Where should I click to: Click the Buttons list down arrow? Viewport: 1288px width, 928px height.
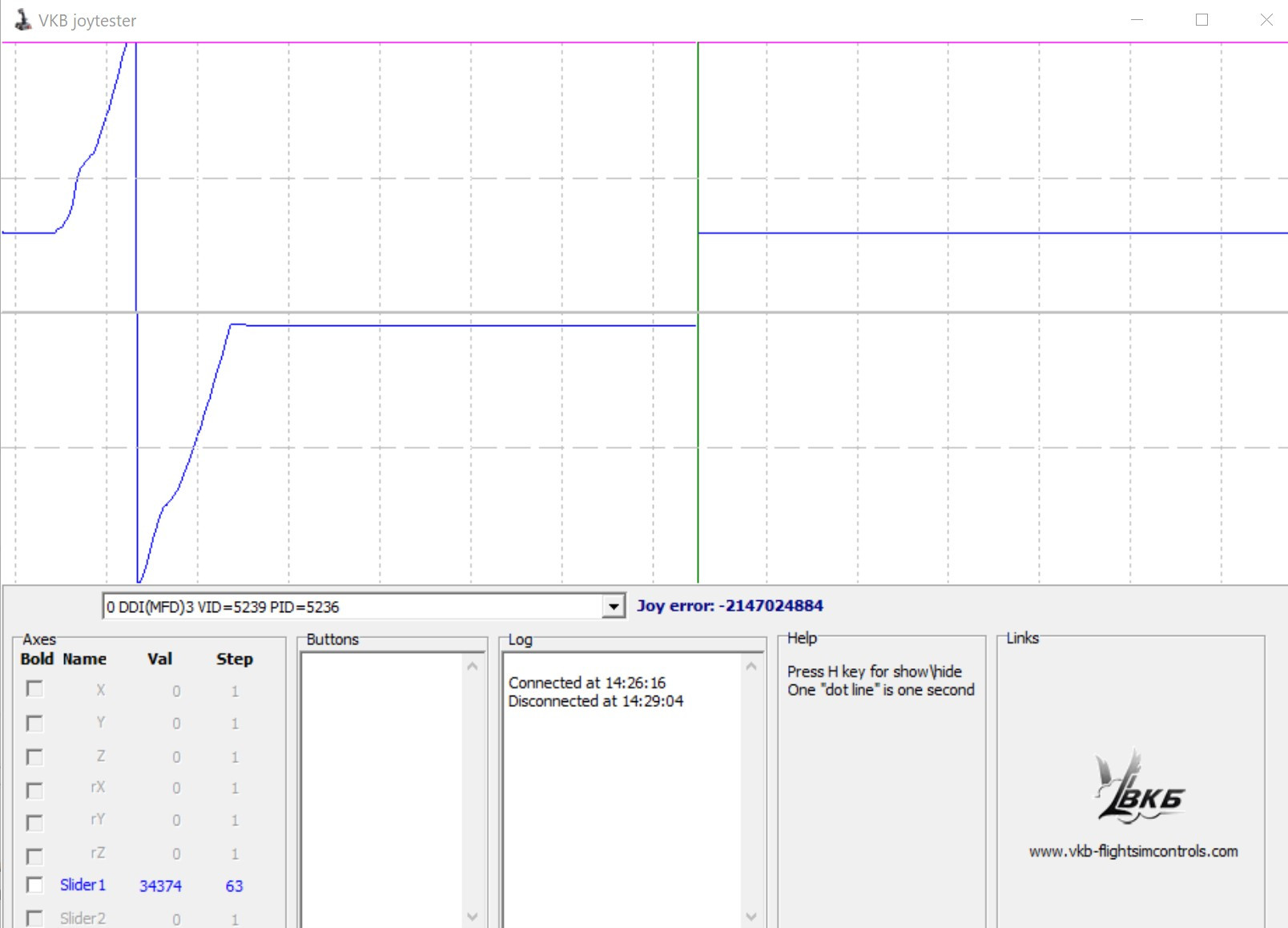pyautogui.click(x=473, y=916)
